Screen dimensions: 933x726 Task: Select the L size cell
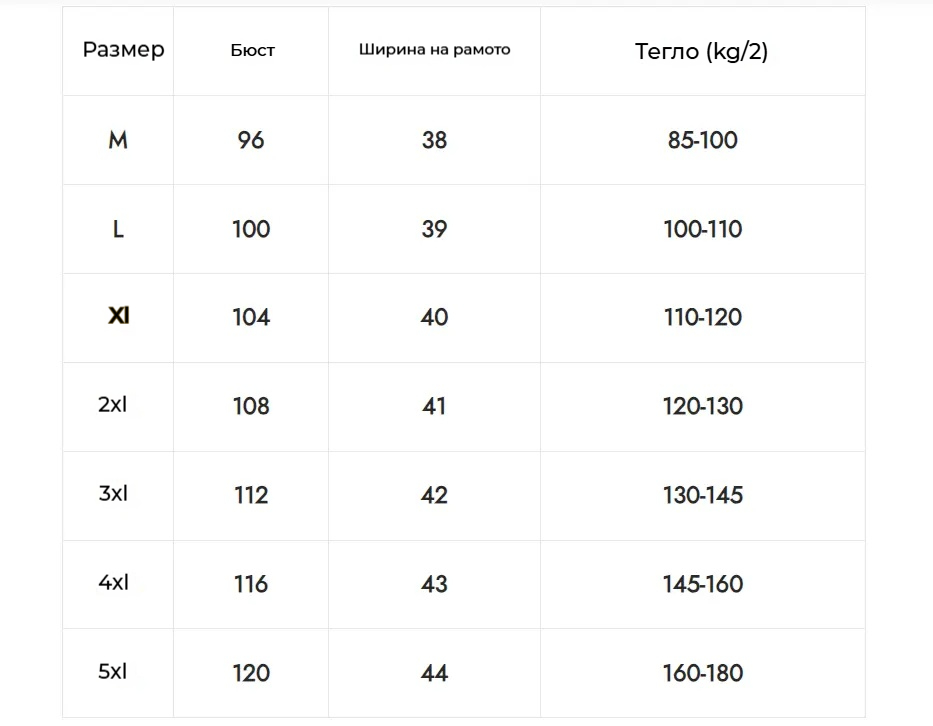(x=118, y=230)
